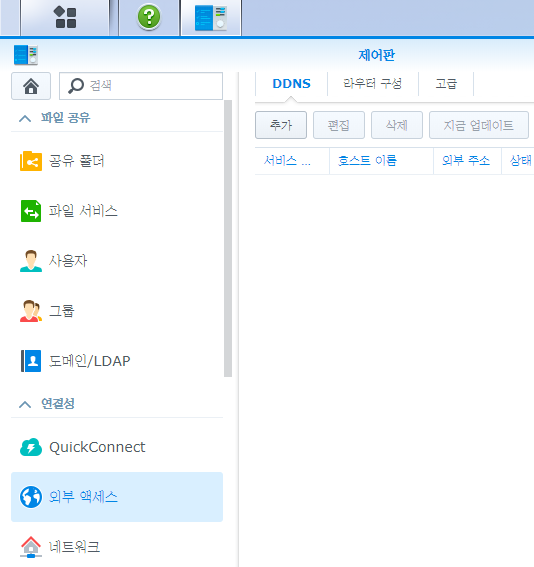The height and width of the screenshot is (567, 534).
Task: Switch to the DDNS tab
Action: pyautogui.click(x=291, y=84)
